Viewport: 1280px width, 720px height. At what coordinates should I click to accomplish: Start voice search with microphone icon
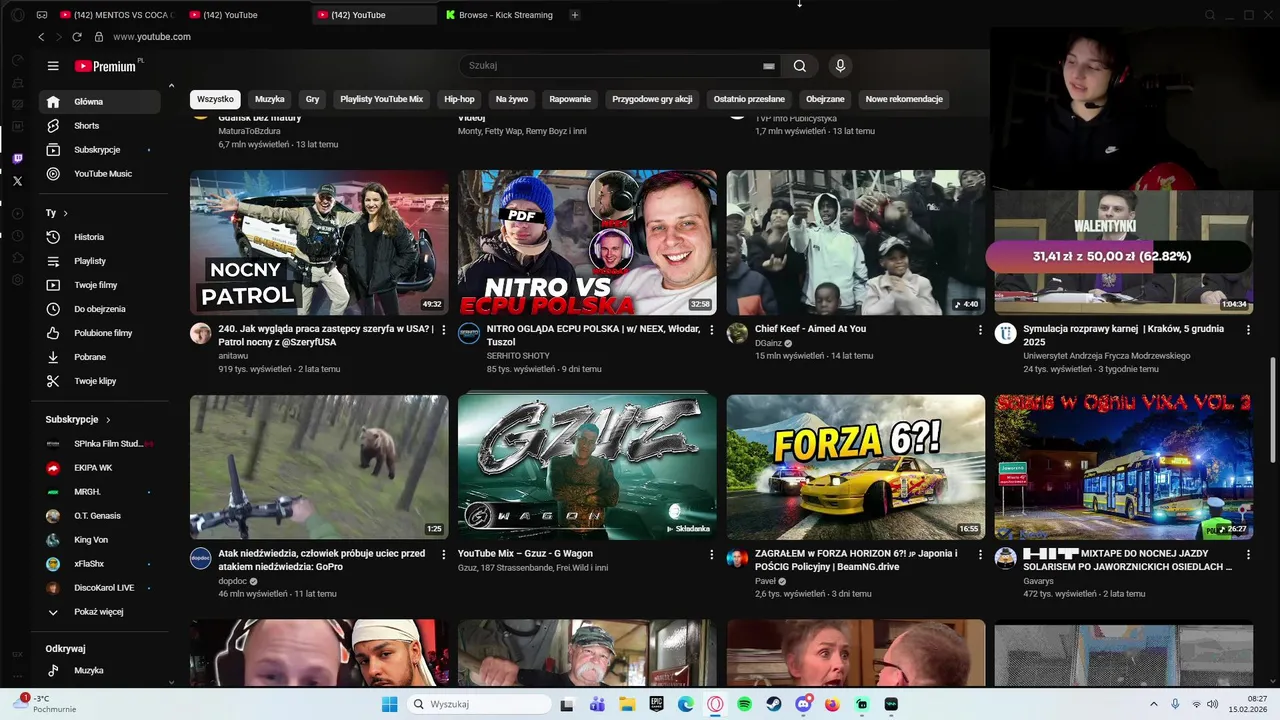(840, 66)
